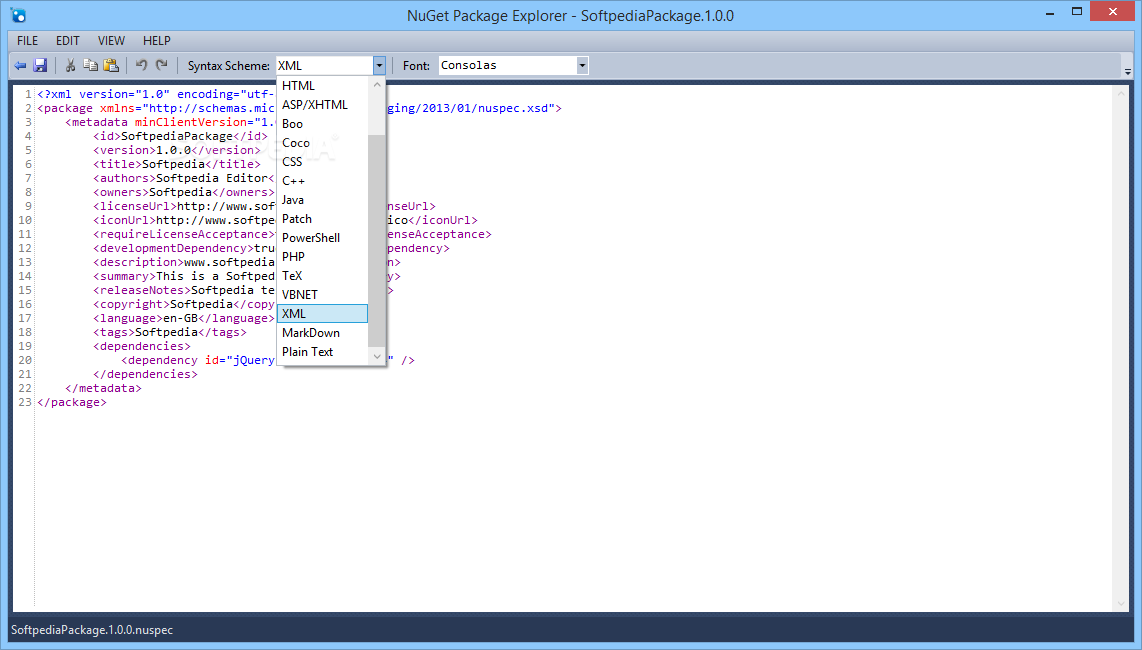Click the <id>SoftpediaPackage line in editor
The width and height of the screenshot is (1142, 650).
click(180, 136)
